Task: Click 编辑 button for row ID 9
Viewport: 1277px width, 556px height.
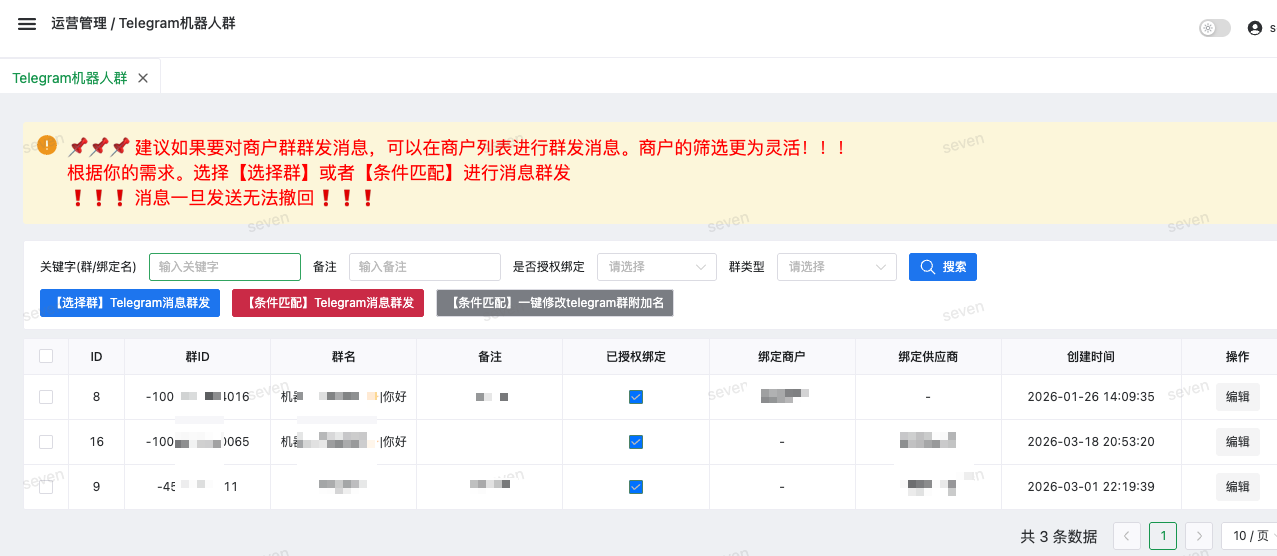Action: tap(1238, 487)
